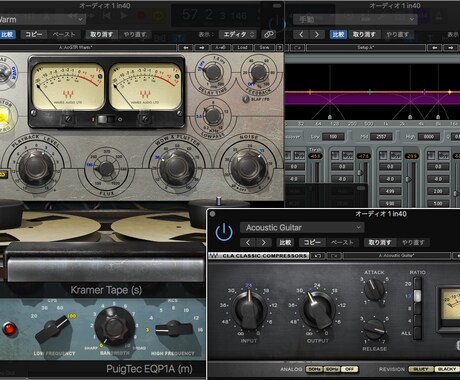The width and height of the screenshot is (460, 380).
Task: Go to next preset in compressor window
Action: click(264, 242)
